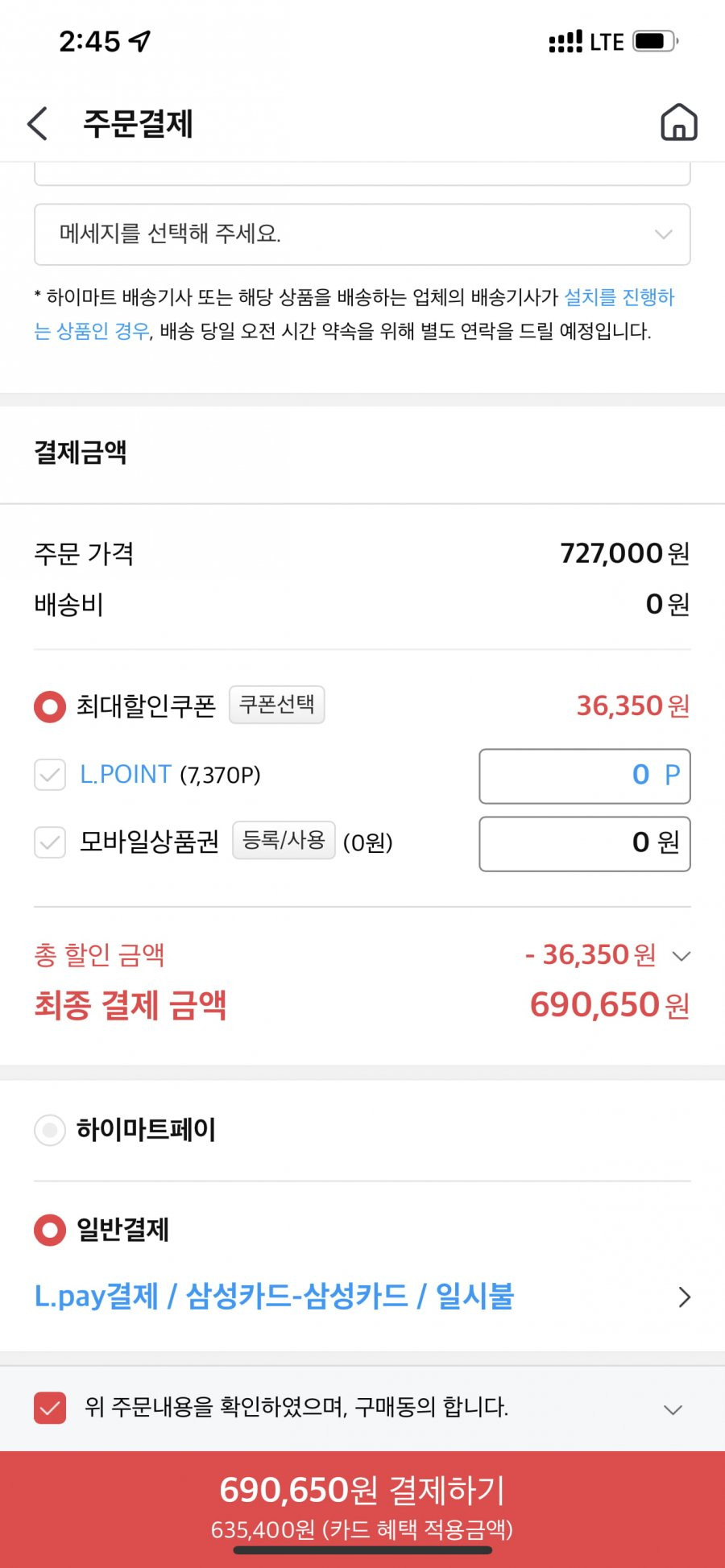This screenshot has width=725, height=1568.
Task: Check the 모바일상품권 checkbox
Action: tap(50, 842)
